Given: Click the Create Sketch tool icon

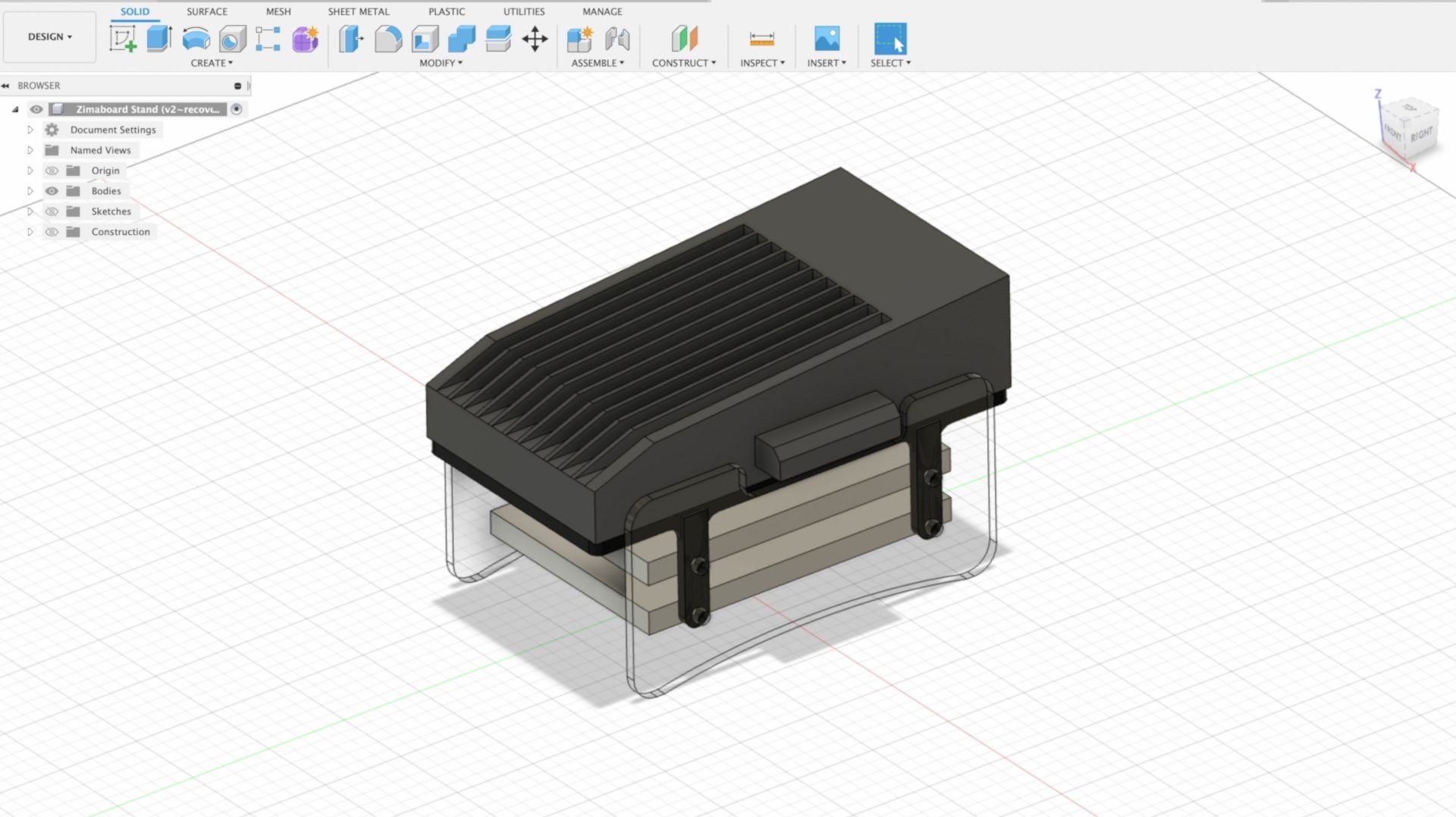Looking at the screenshot, I should coord(122,39).
